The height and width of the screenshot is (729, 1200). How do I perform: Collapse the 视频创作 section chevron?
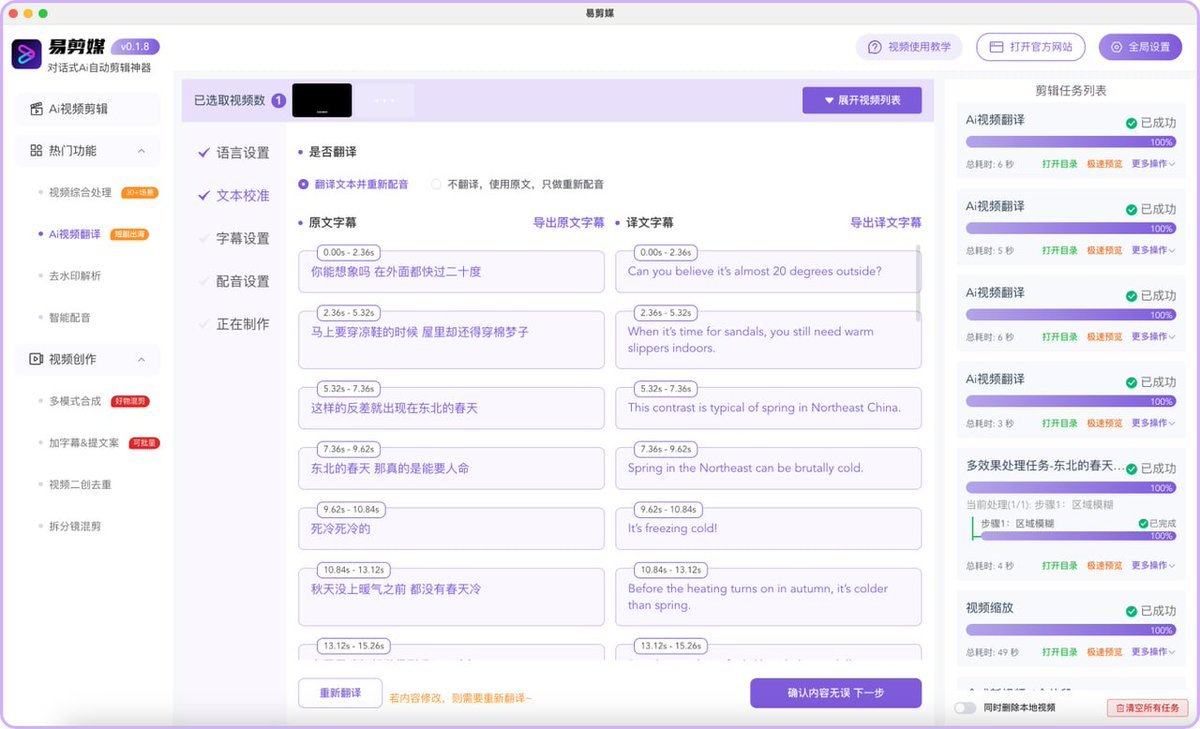[x=141, y=359]
